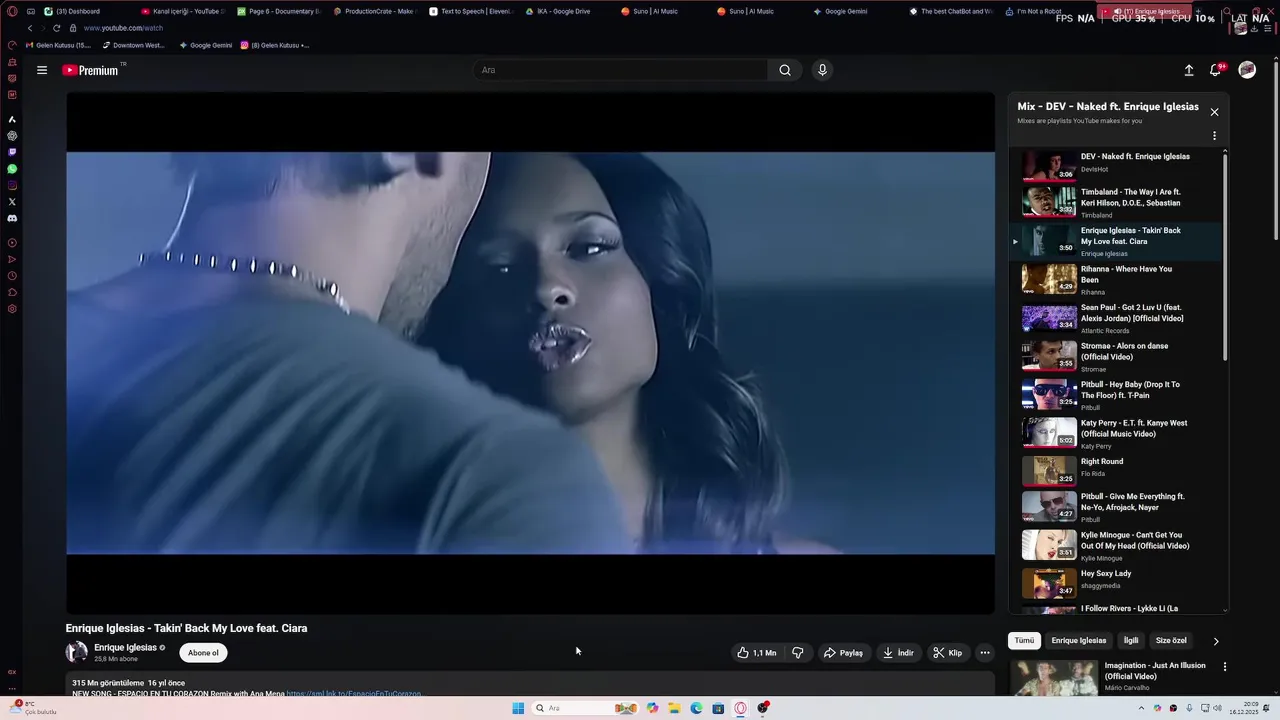This screenshot has height=720, width=1280.
Task: Click the browser address bar URL
Action: (123, 28)
